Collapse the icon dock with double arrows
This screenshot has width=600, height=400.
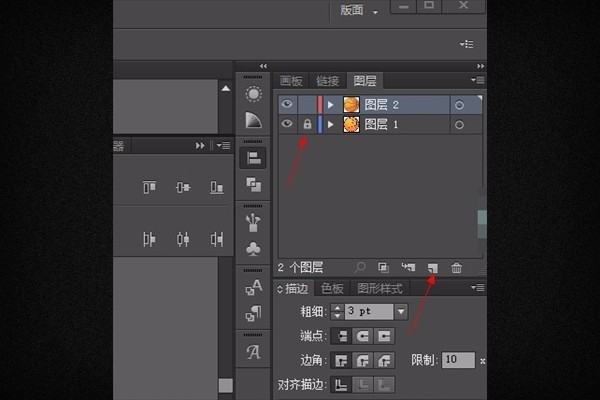point(263,66)
